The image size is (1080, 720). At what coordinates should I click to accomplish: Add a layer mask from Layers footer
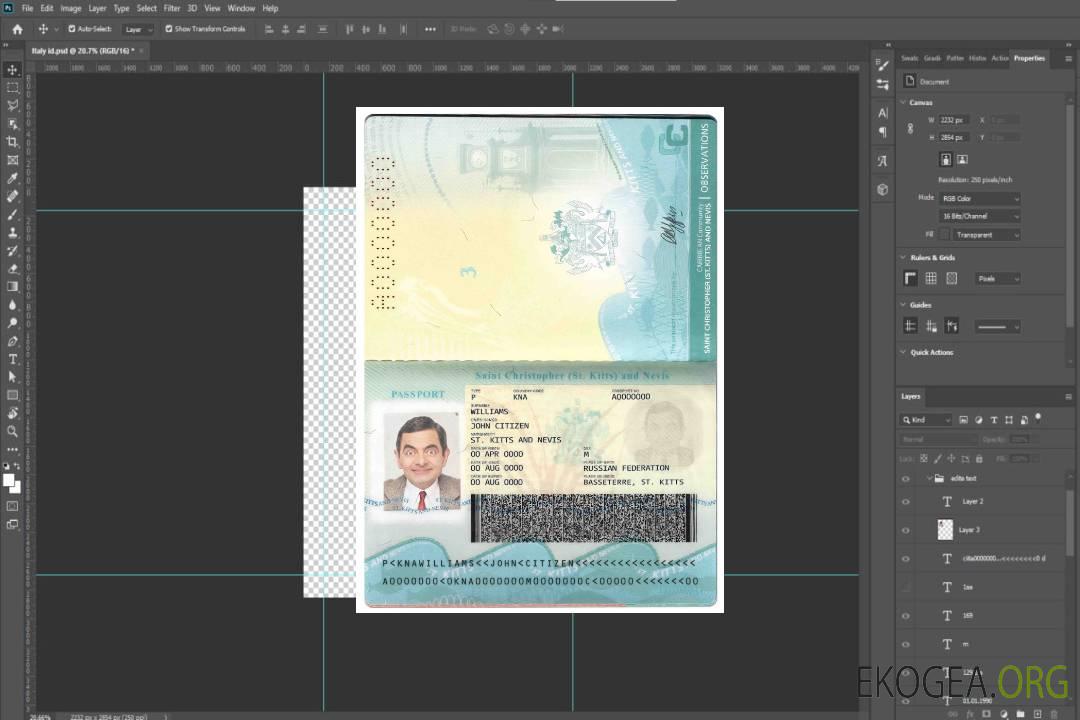click(986, 714)
